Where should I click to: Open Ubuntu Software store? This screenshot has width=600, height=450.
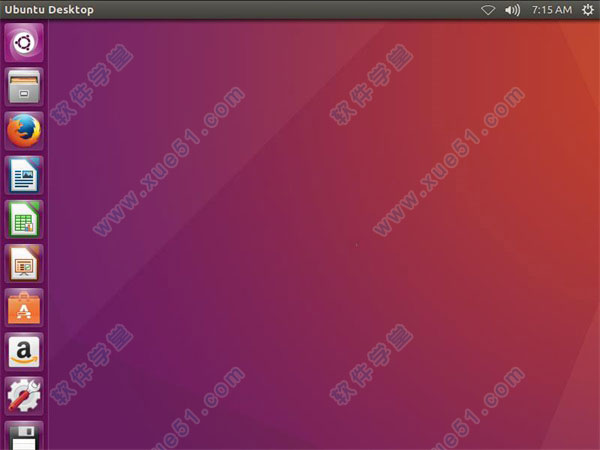click(24, 308)
